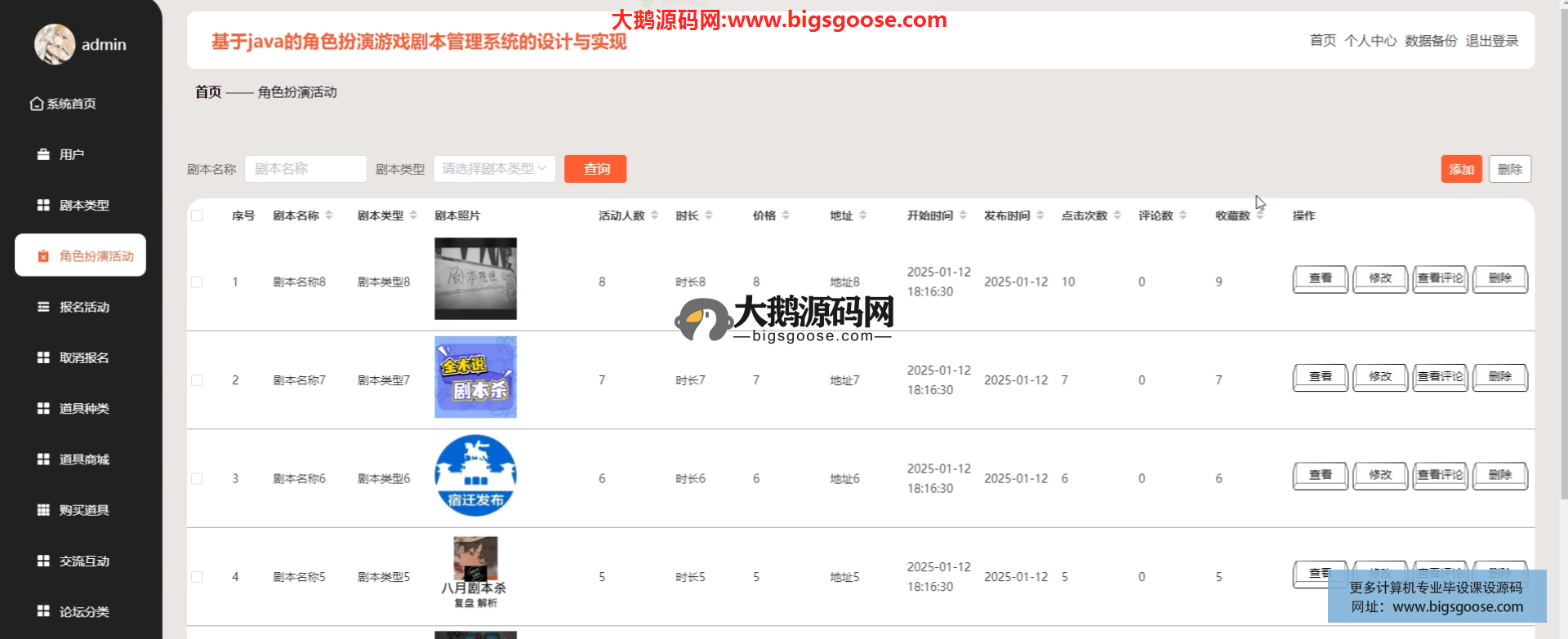The image size is (1568, 639).
Task: Sort table by 活动人数 column
Action: tap(654, 215)
